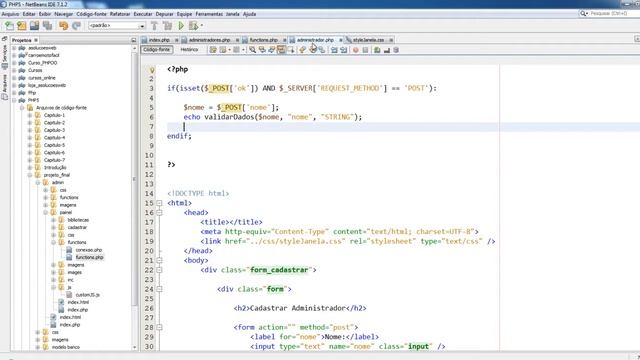Collapse the form fold at line 28
640x360 pixels.
(x=159, y=327)
